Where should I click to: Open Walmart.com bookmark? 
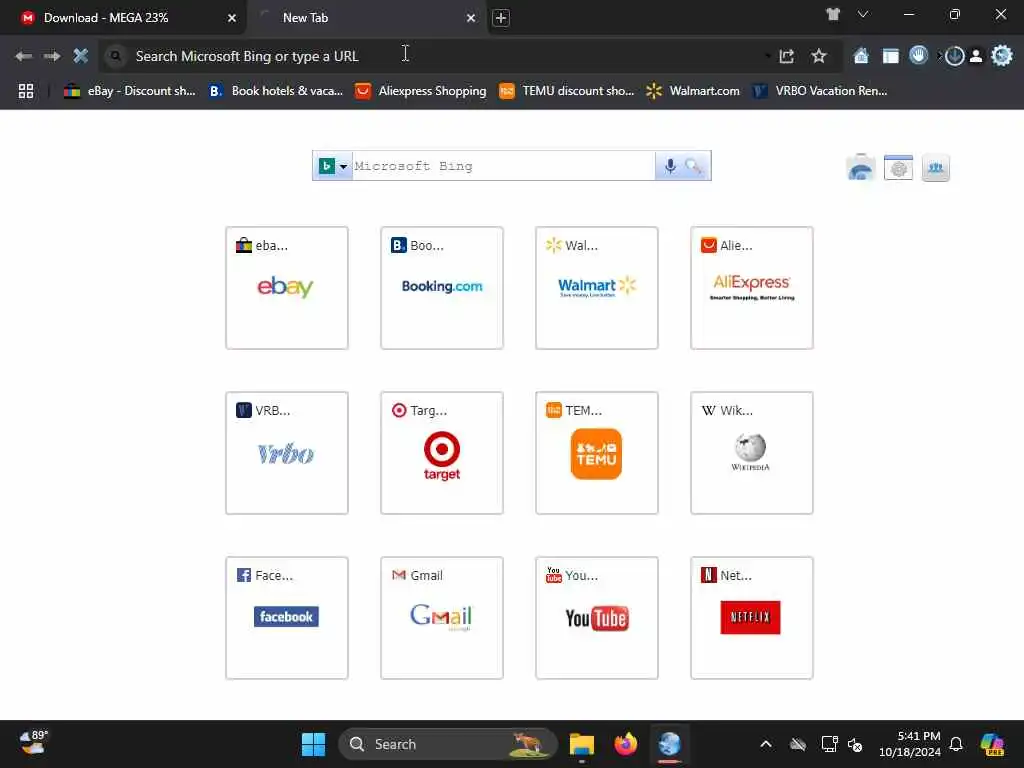[x=693, y=91]
